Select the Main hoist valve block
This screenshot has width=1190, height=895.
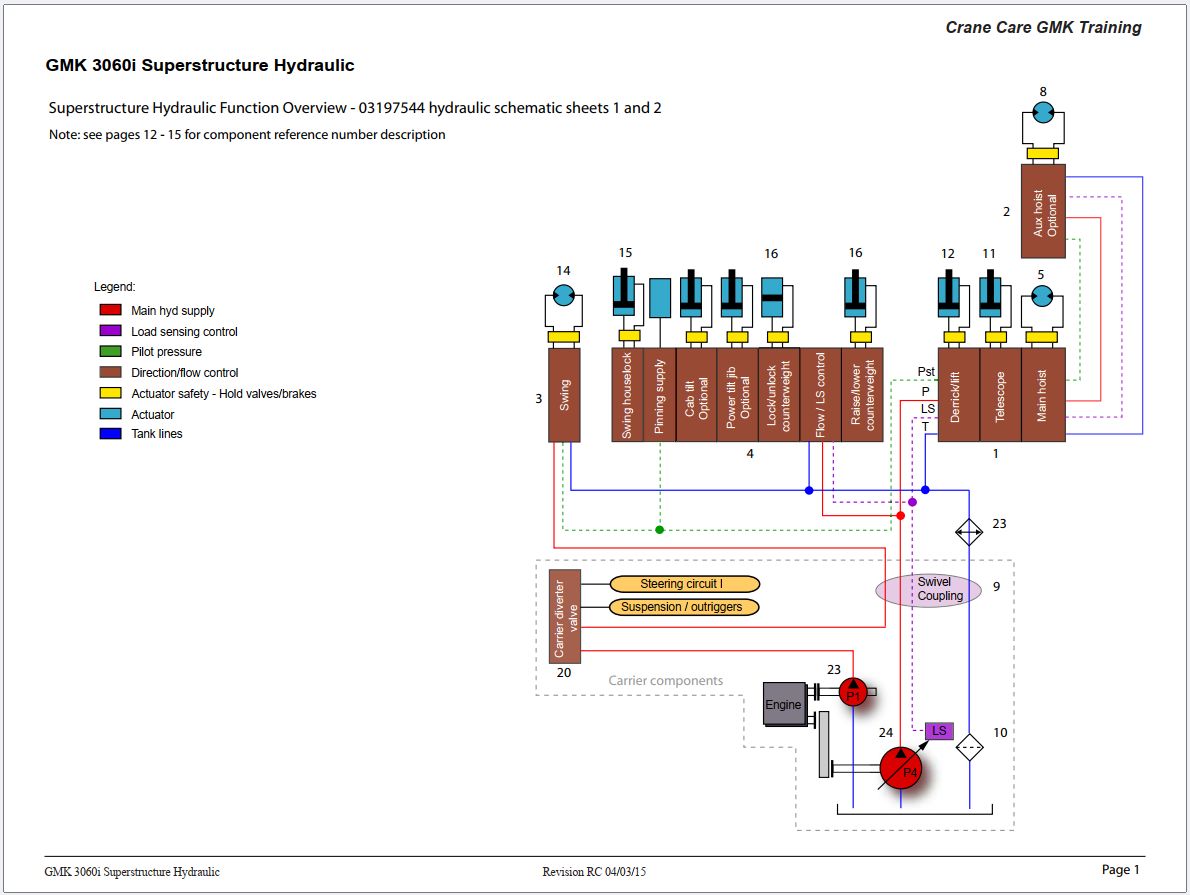(x=1044, y=395)
